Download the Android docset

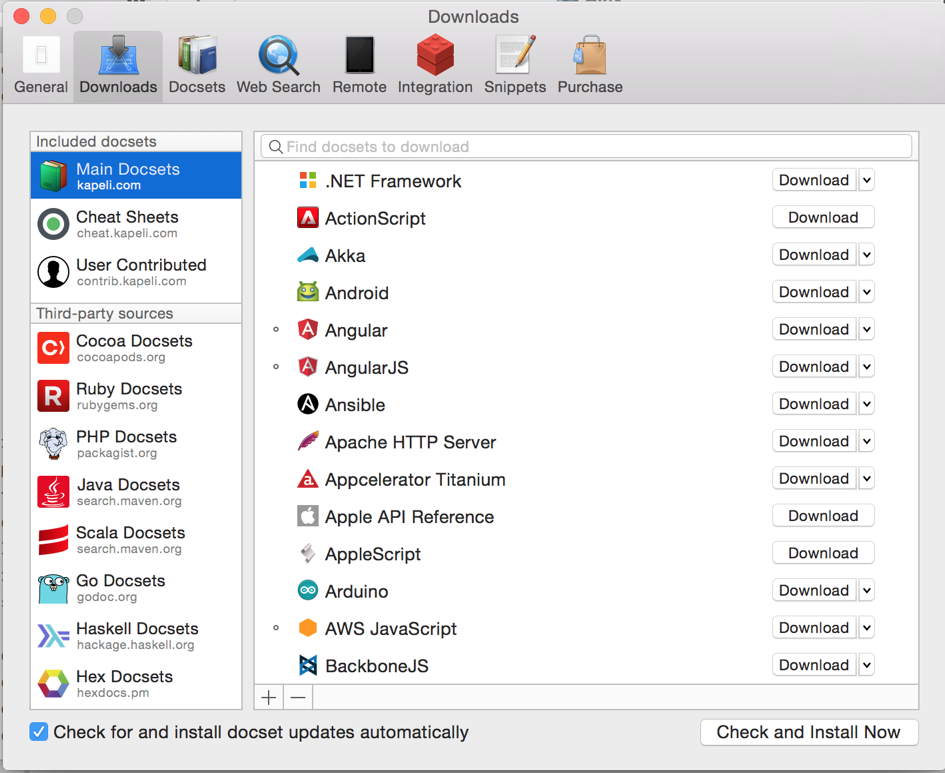tap(814, 292)
